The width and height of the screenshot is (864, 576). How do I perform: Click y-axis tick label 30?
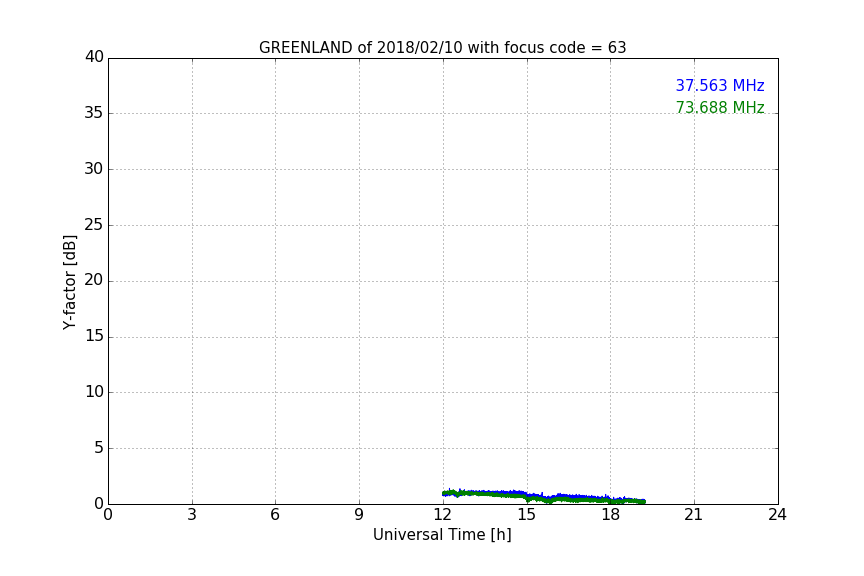coord(94,169)
